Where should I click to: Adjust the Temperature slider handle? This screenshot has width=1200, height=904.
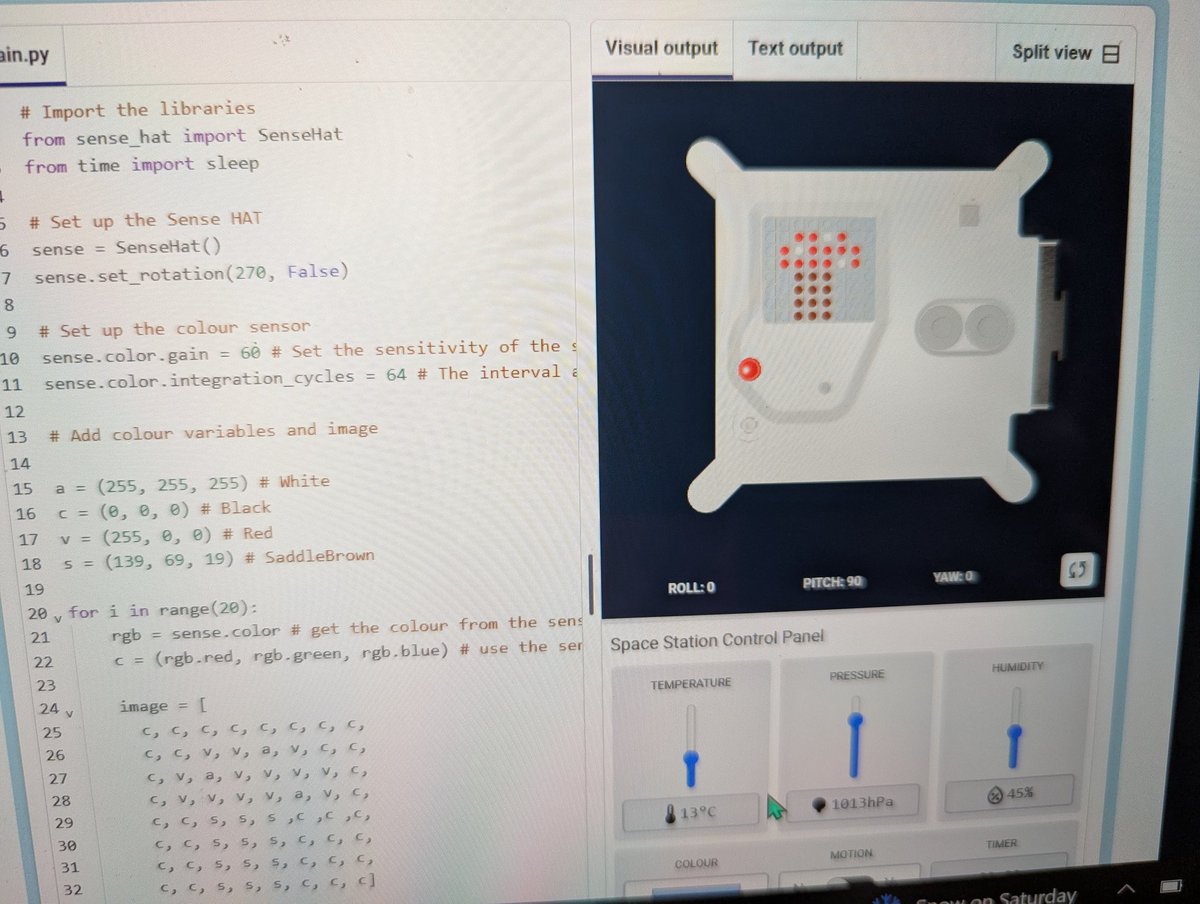tap(690, 762)
